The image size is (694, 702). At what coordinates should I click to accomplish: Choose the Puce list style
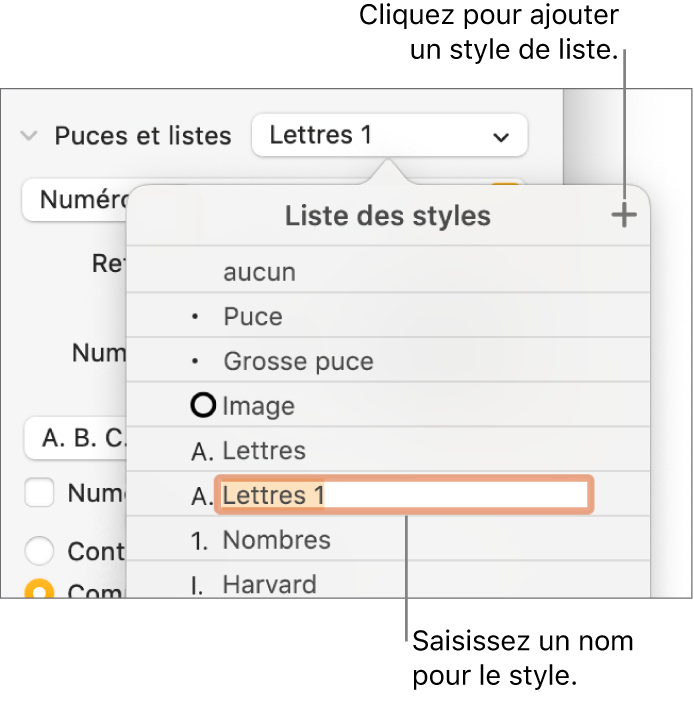tap(253, 317)
